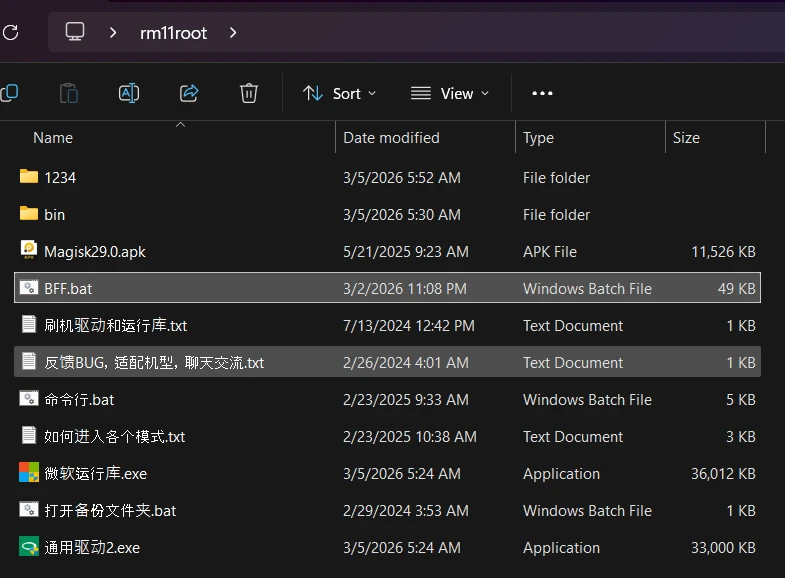Select the Magisk29.0.apk file icon
The height and width of the screenshot is (578, 785).
(29, 251)
